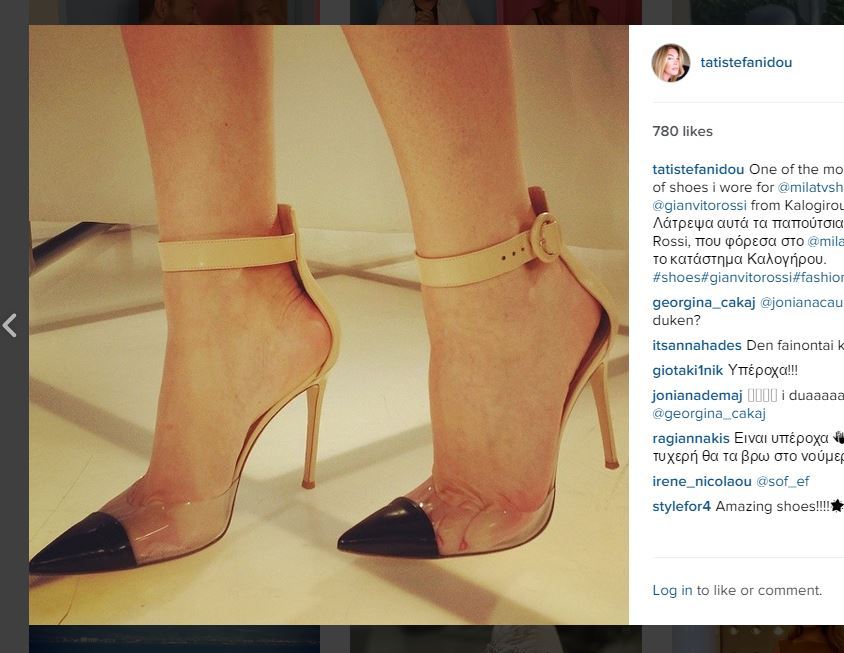The height and width of the screenshot is (653, 844).
Task: Visit ragiannakis commenter profile
Action: pyautogui.click(x=691, y=438)
